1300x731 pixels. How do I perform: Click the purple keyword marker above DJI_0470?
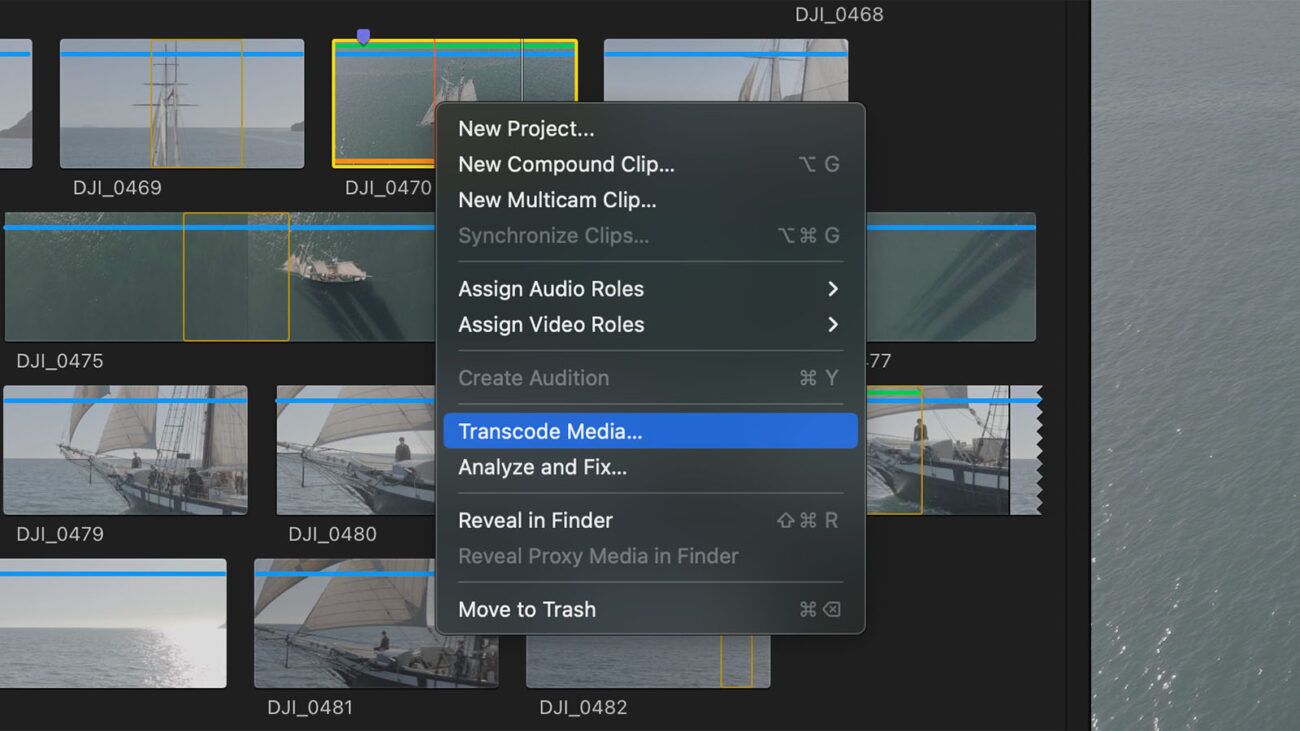coord(364,35)
